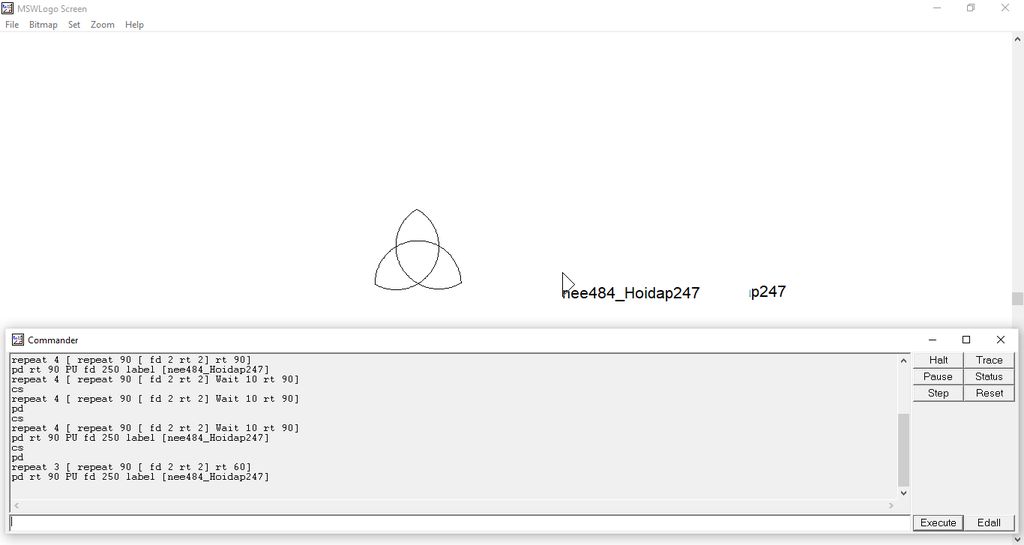Click the three-petal drawing on canvas
The image size is (1024, 545).
click(x=418, y=250)
